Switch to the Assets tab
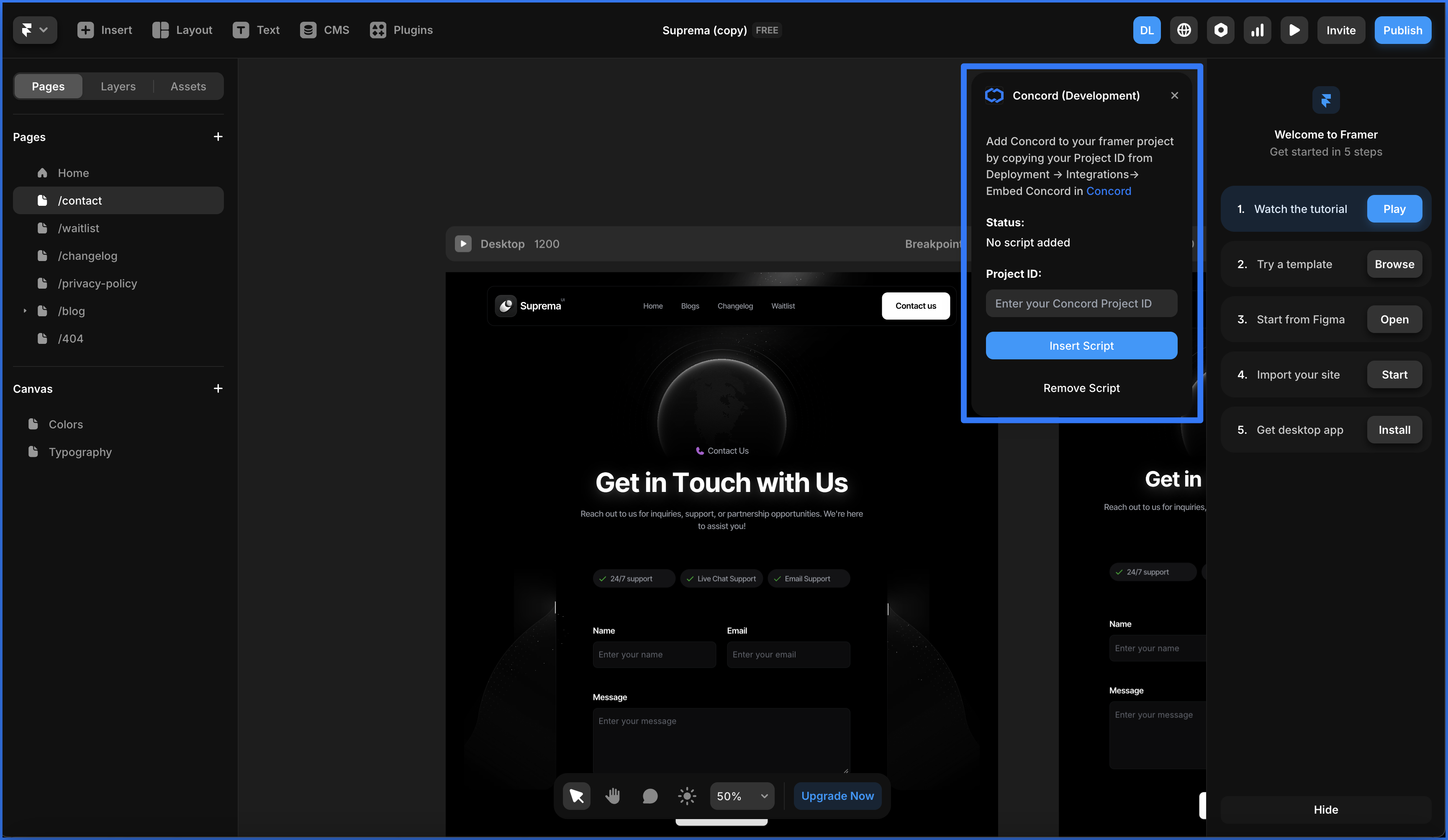This screenshot has width=1448, height=840. coord(188,86)
